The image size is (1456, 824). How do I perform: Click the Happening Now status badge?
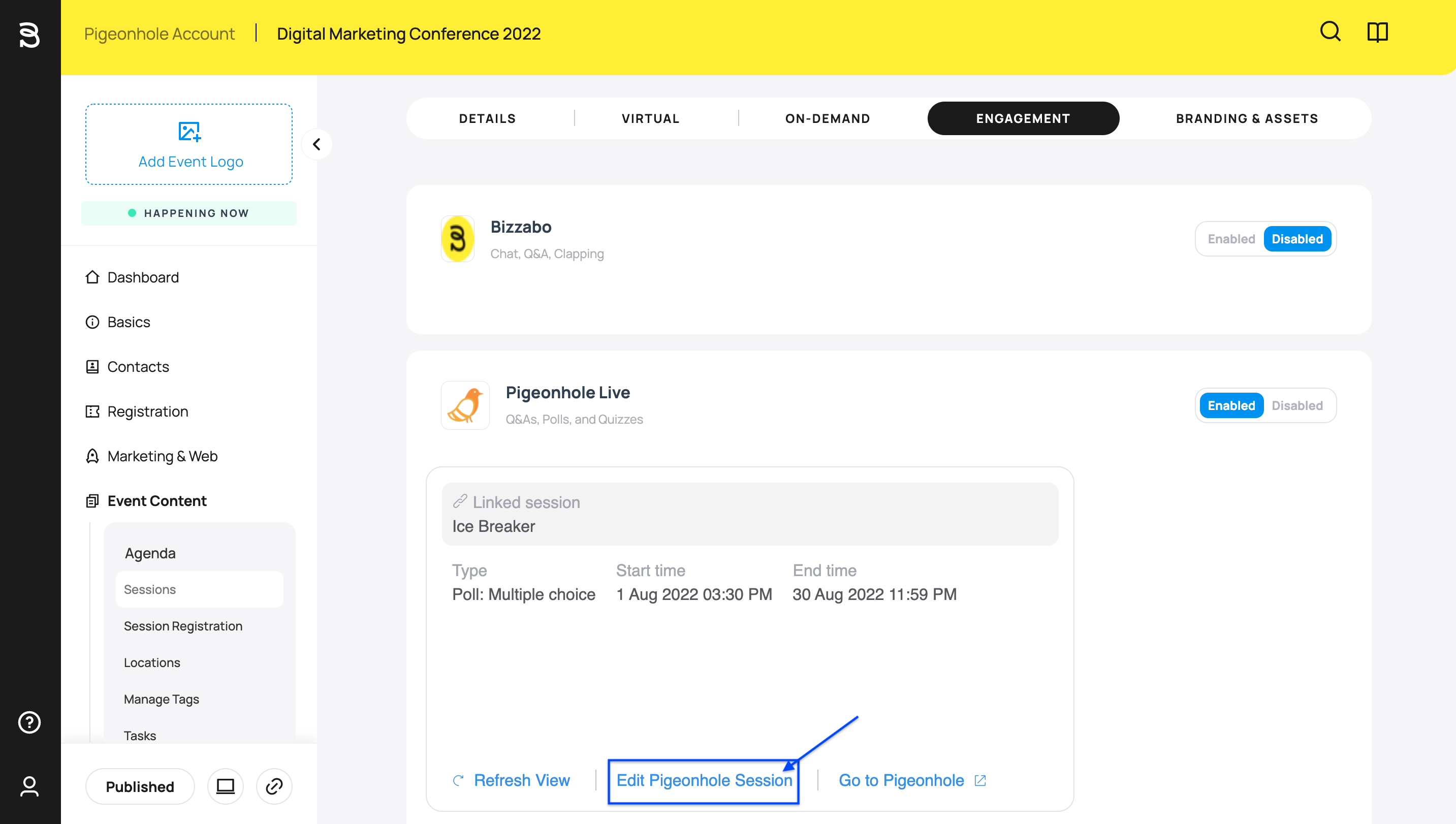189,213
